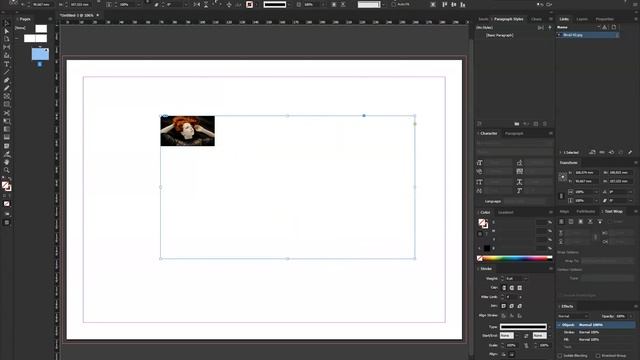Click the Edit Original pencil icon
This screenshot has height=360, width=640.
click(630, 152)
